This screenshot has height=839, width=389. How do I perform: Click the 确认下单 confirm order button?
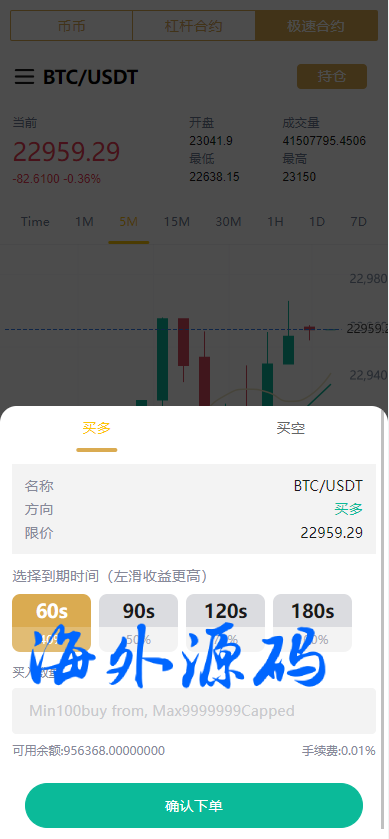pyautogui.click(x=194, y=806)
